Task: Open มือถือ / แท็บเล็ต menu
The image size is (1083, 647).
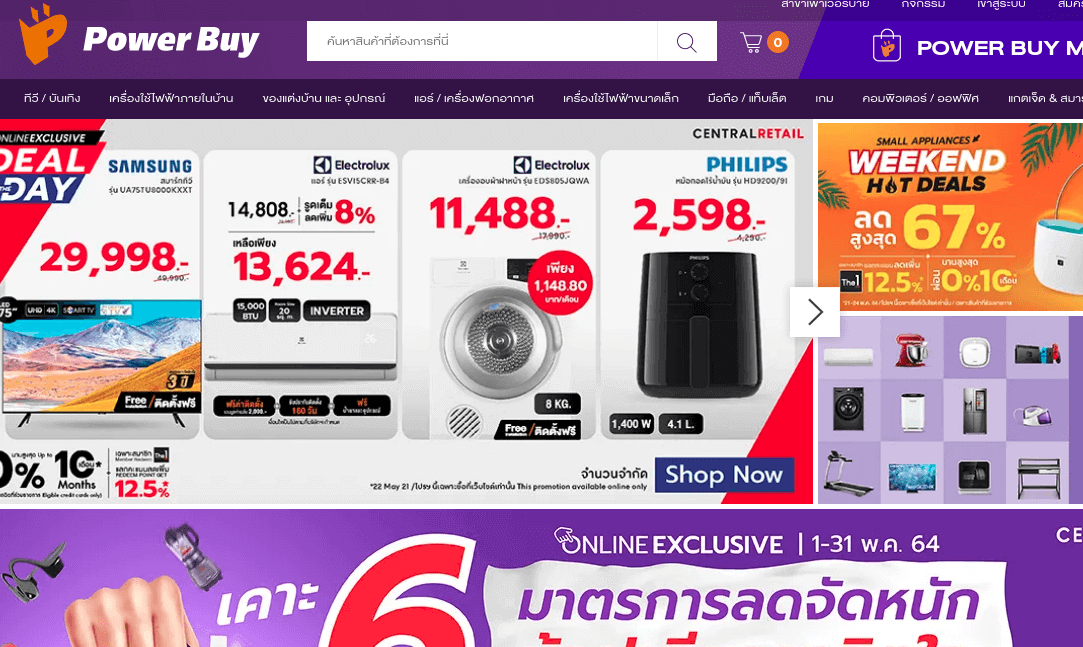Action: point(747,99)
